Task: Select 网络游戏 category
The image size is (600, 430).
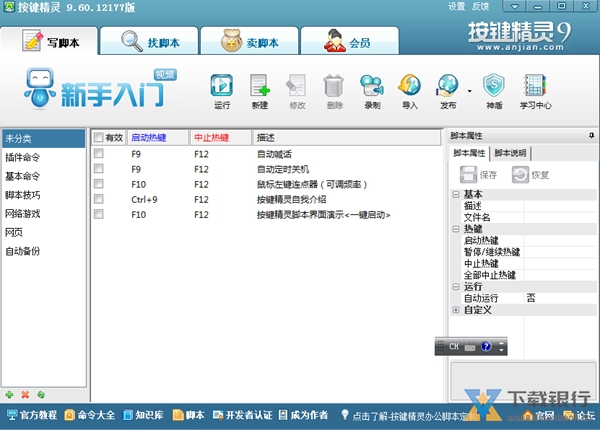Action: tap(43, 213)
